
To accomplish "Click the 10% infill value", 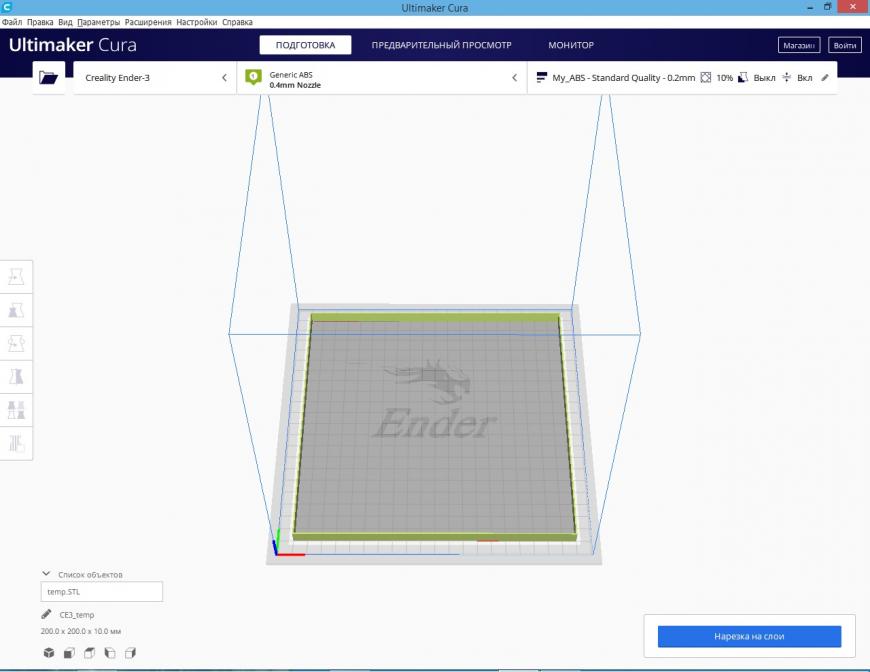I will [x=725, y=78].
